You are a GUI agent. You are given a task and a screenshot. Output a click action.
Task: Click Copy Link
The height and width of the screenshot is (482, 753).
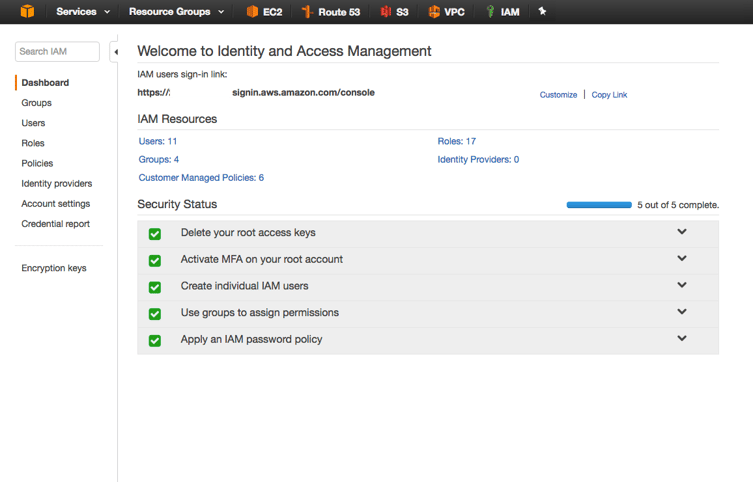click(609, 95)
